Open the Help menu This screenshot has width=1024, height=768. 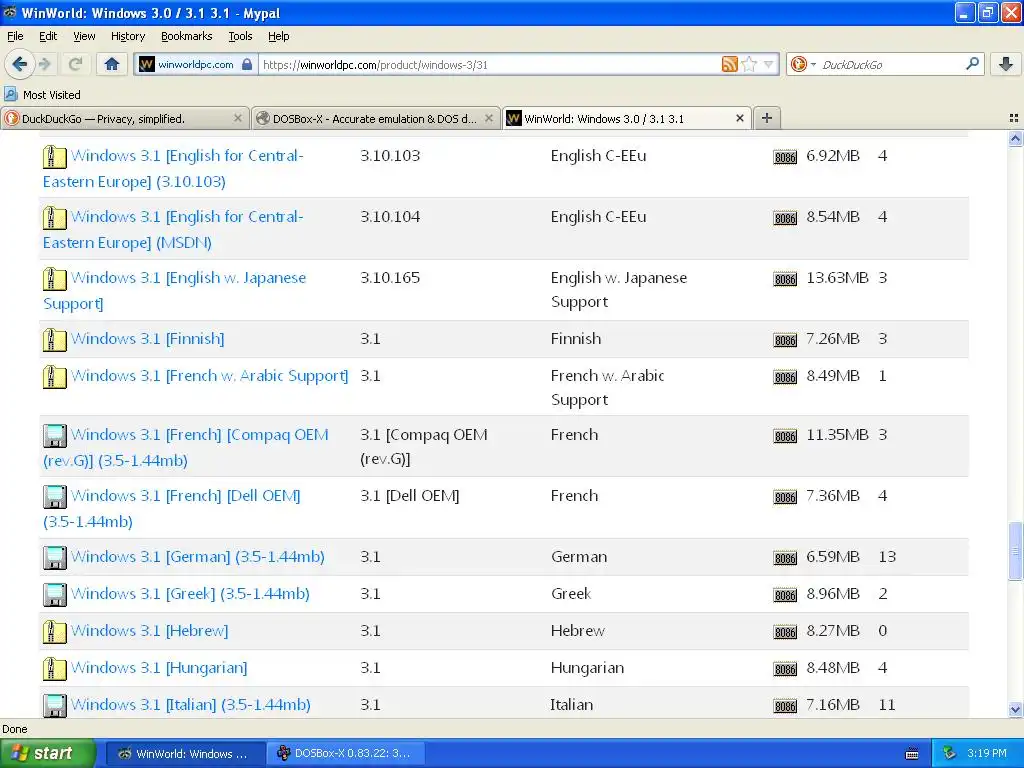point(278,37)
